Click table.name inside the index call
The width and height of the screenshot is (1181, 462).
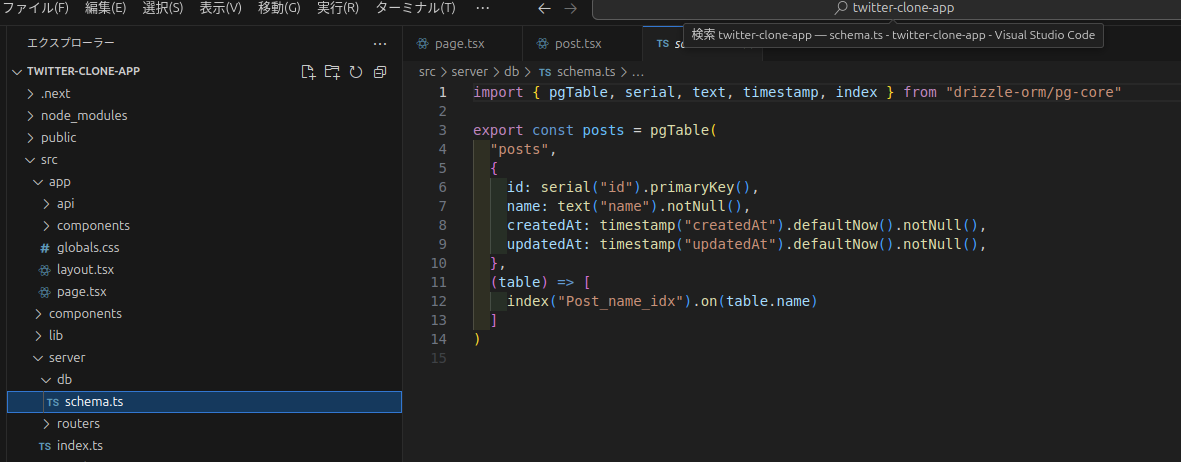[x=768, y=301]
